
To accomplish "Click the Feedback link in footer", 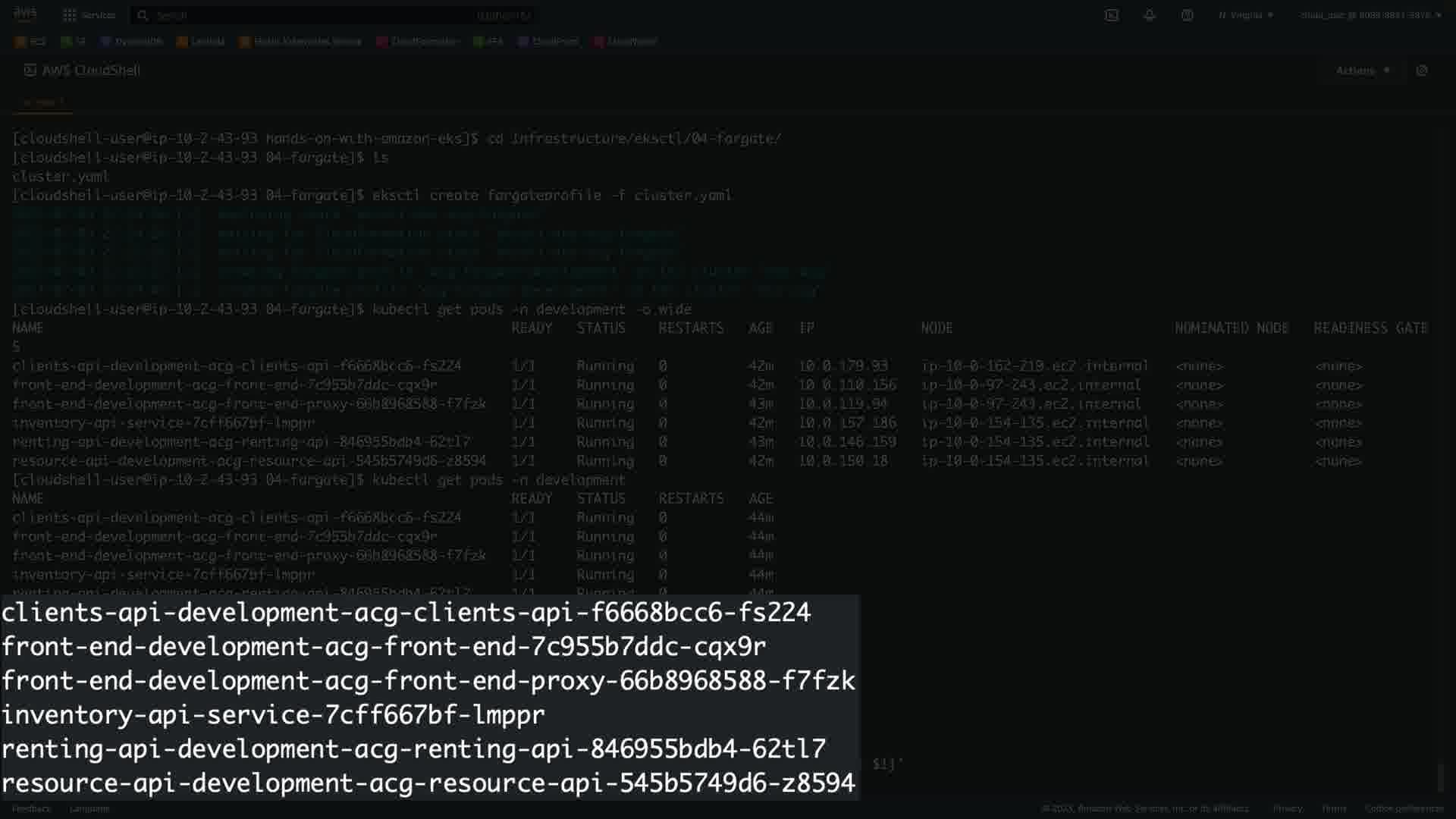I will [31, 808].
